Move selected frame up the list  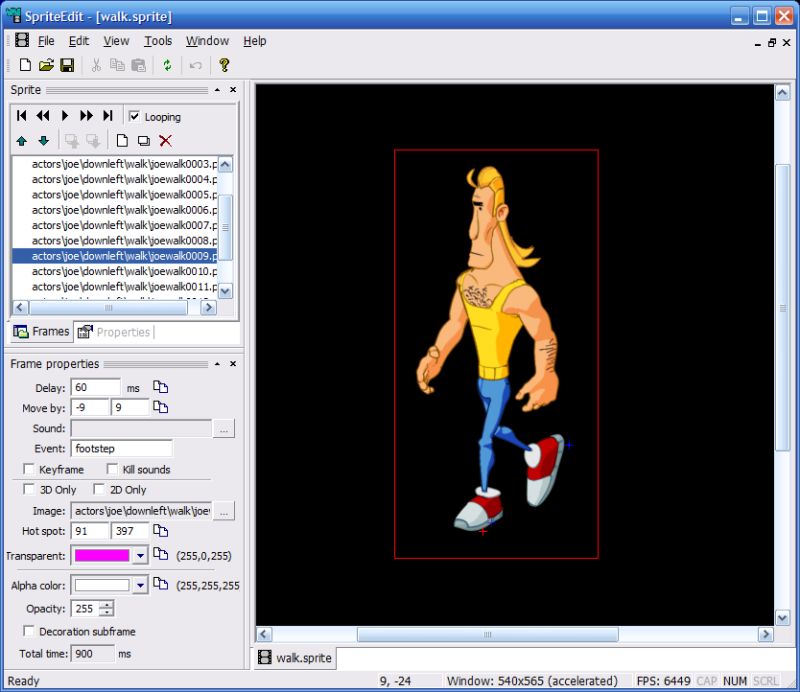click(22, 140)
